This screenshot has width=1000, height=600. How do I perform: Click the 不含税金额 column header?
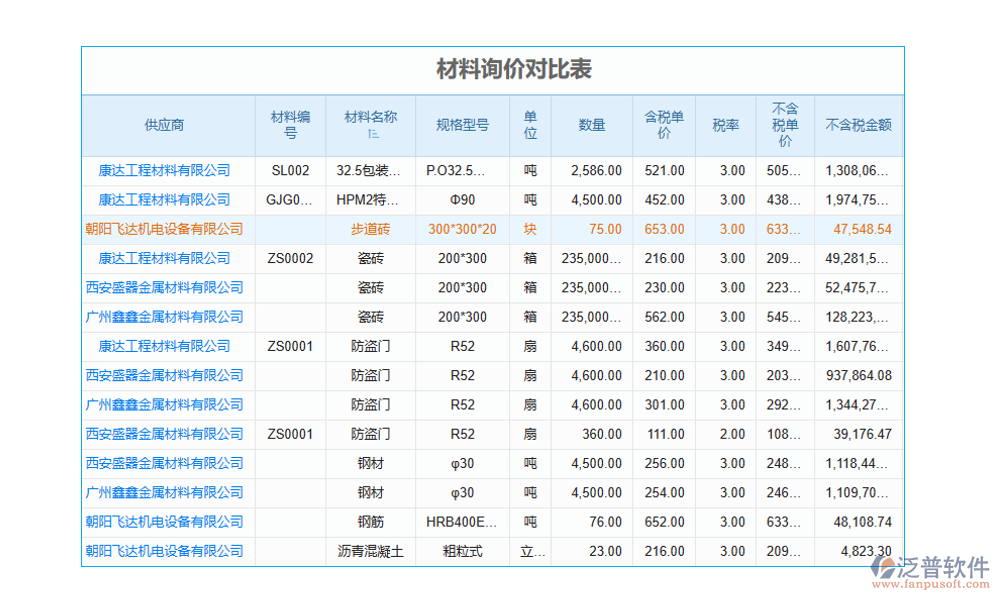861,125
